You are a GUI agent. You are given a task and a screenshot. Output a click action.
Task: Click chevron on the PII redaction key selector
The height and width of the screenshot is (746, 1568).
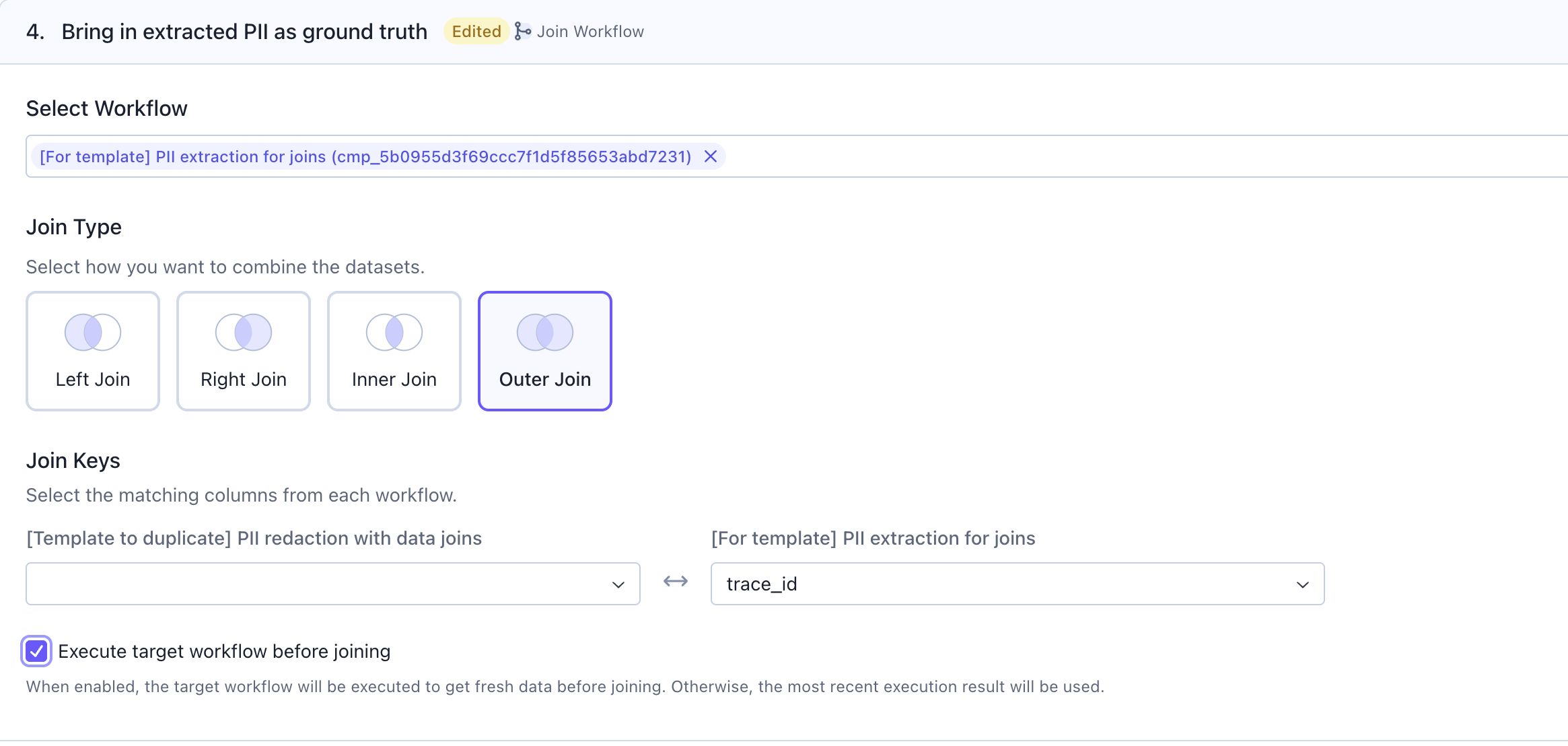click(618, 584)
